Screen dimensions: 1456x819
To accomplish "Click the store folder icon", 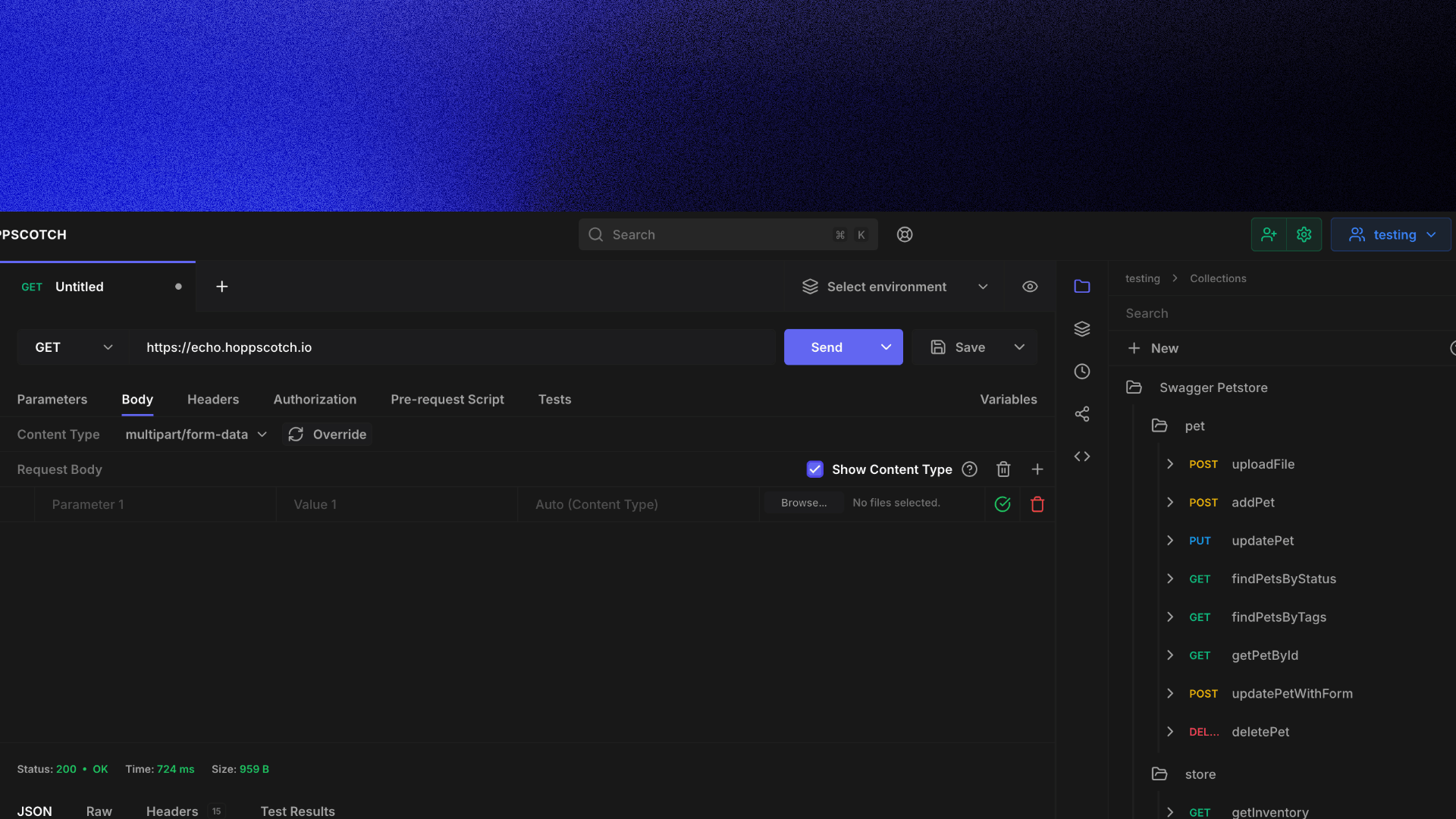I will click(1159, 773).
